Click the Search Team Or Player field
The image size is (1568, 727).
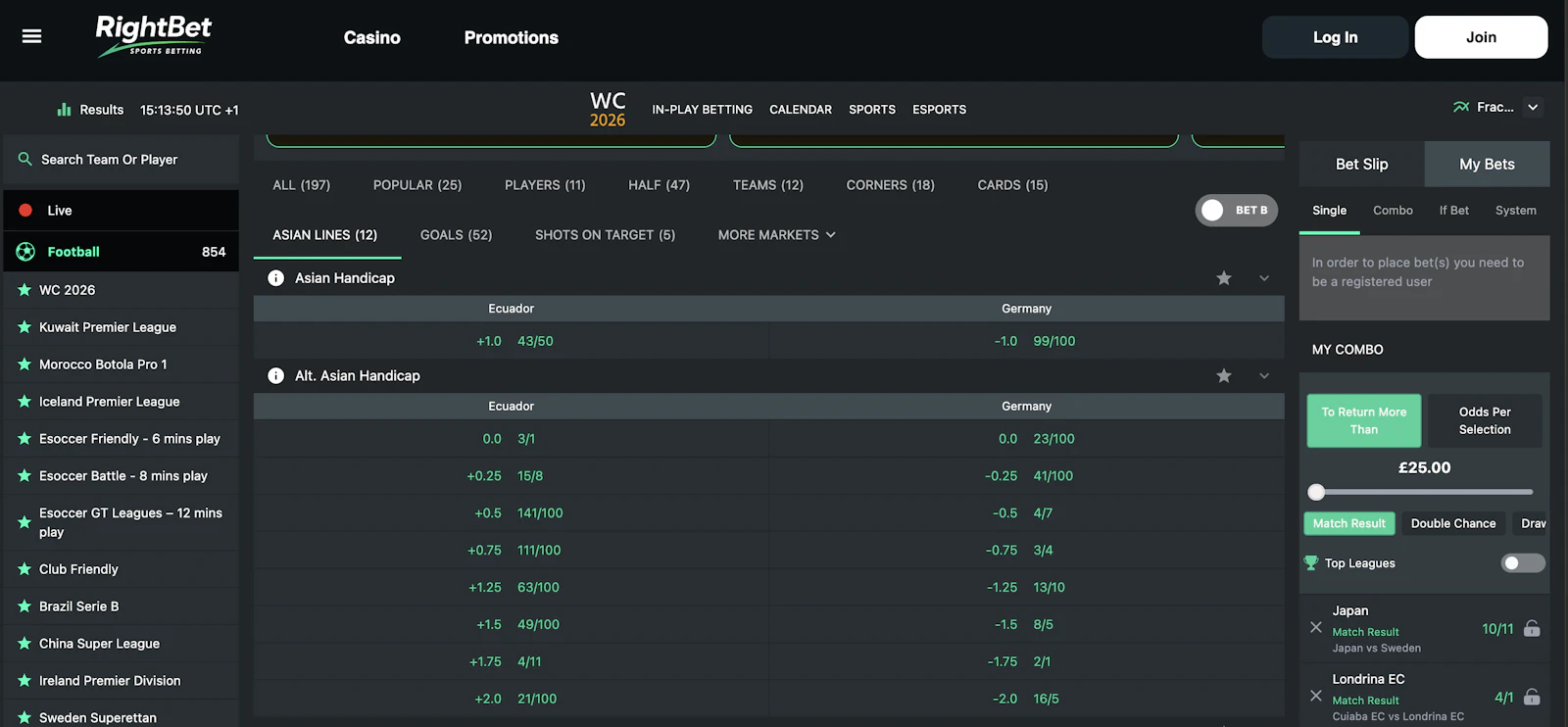click(122, 159)
